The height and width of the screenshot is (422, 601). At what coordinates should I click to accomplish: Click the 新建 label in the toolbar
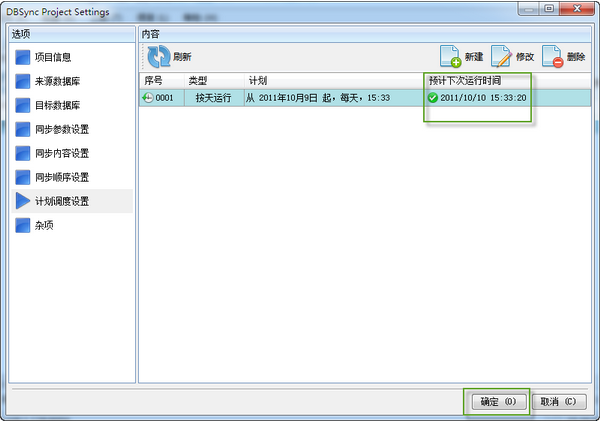pyautogui.click(x=474, y=57)
